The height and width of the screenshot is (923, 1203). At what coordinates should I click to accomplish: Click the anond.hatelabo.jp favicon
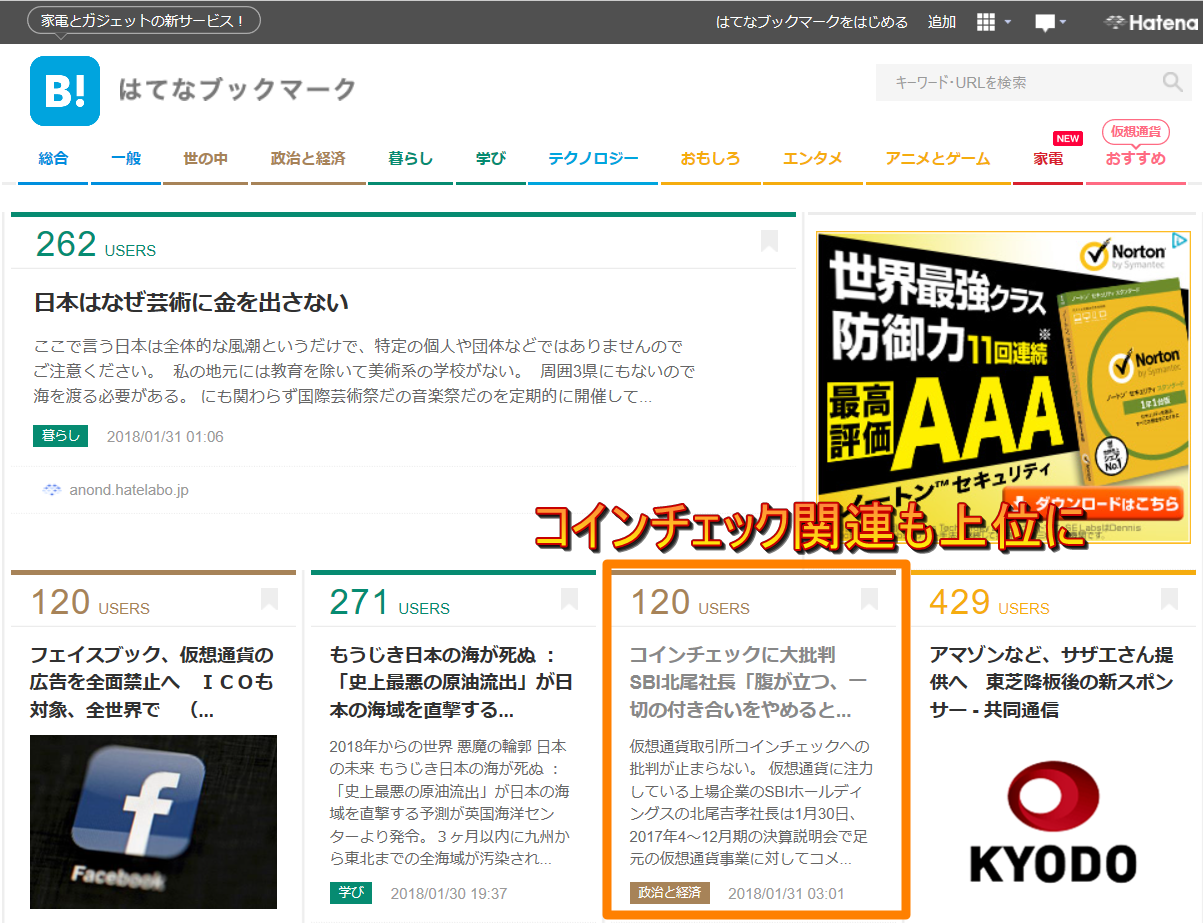(52, 490)
